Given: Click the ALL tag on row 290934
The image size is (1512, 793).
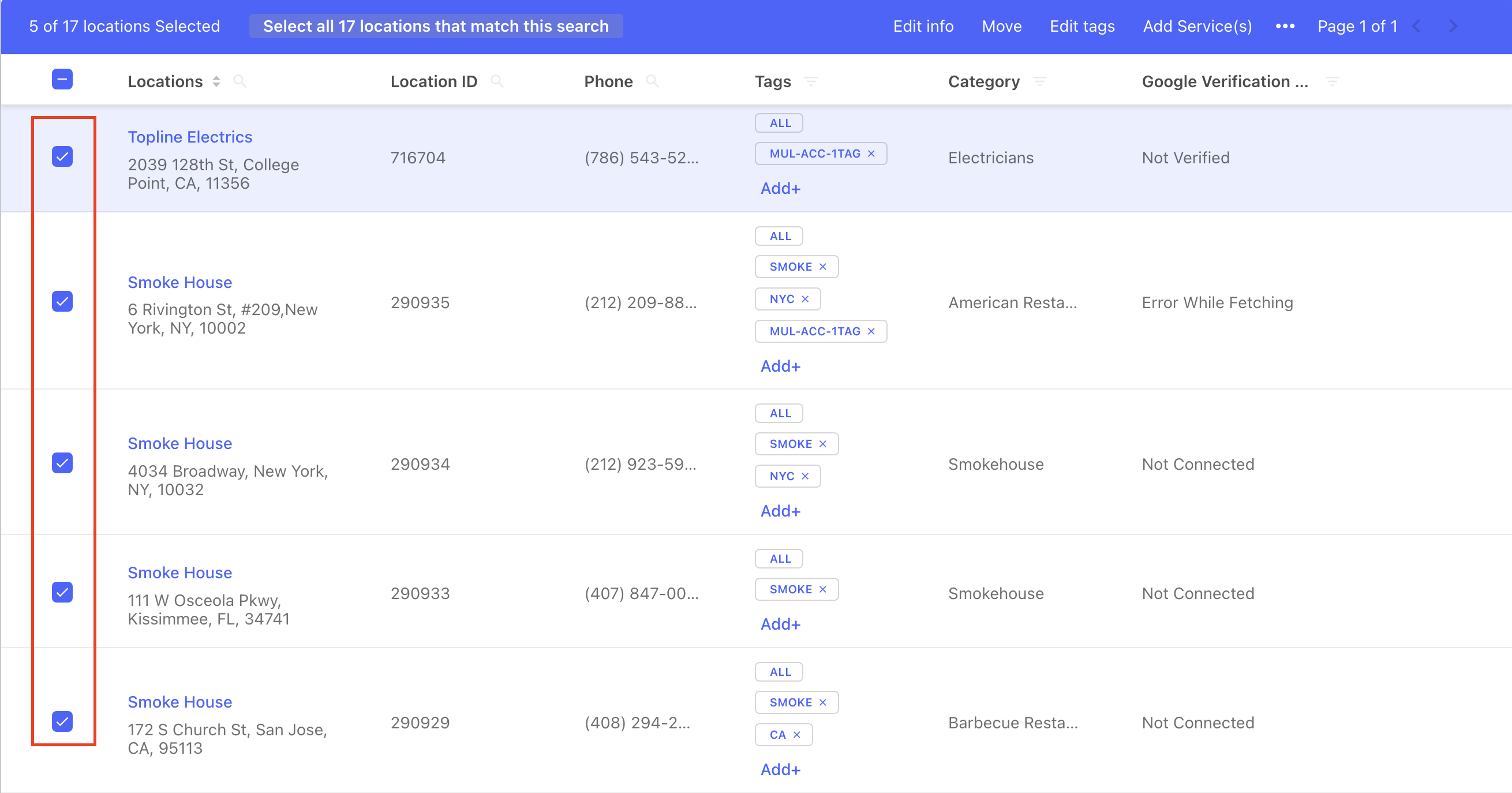Looking at the screenshot, I should [x=779, y=414].
